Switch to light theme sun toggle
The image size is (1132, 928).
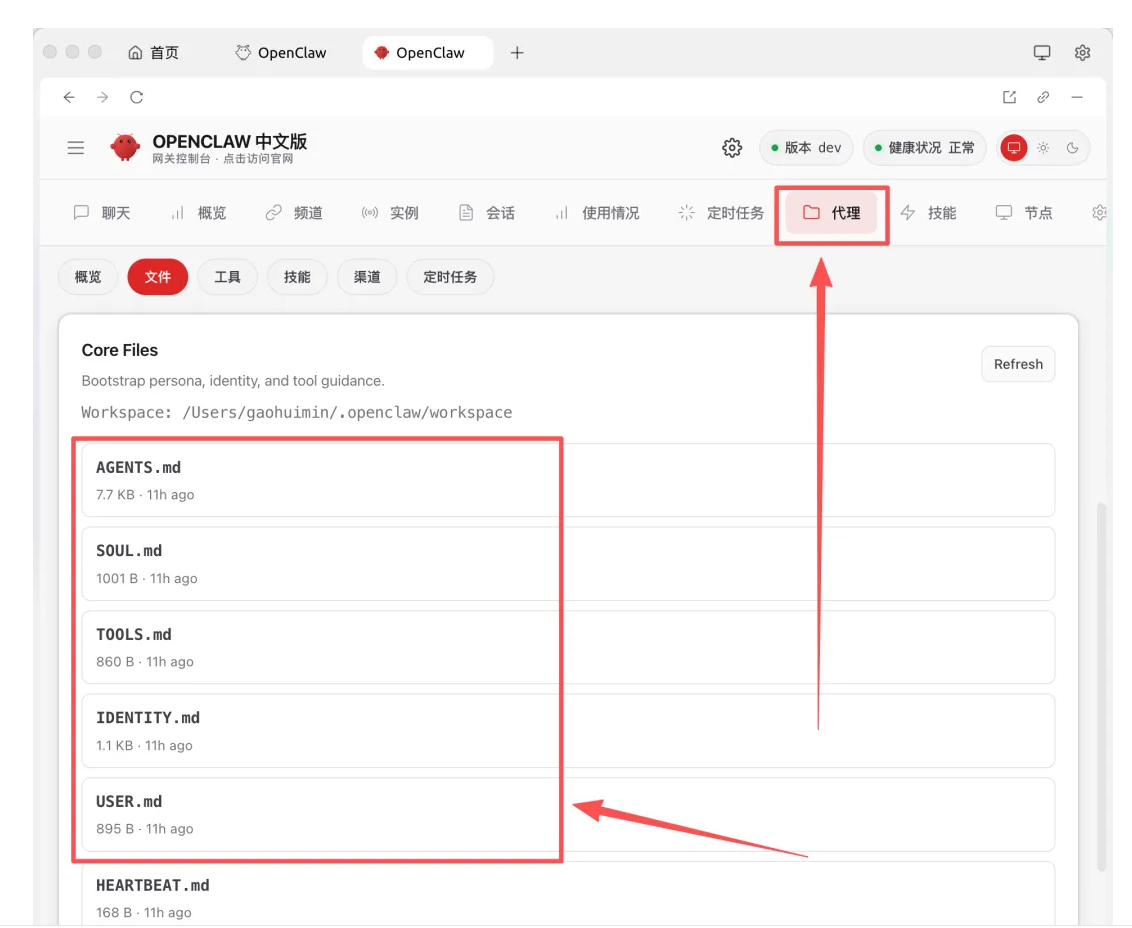click(x=1043, y=148)
